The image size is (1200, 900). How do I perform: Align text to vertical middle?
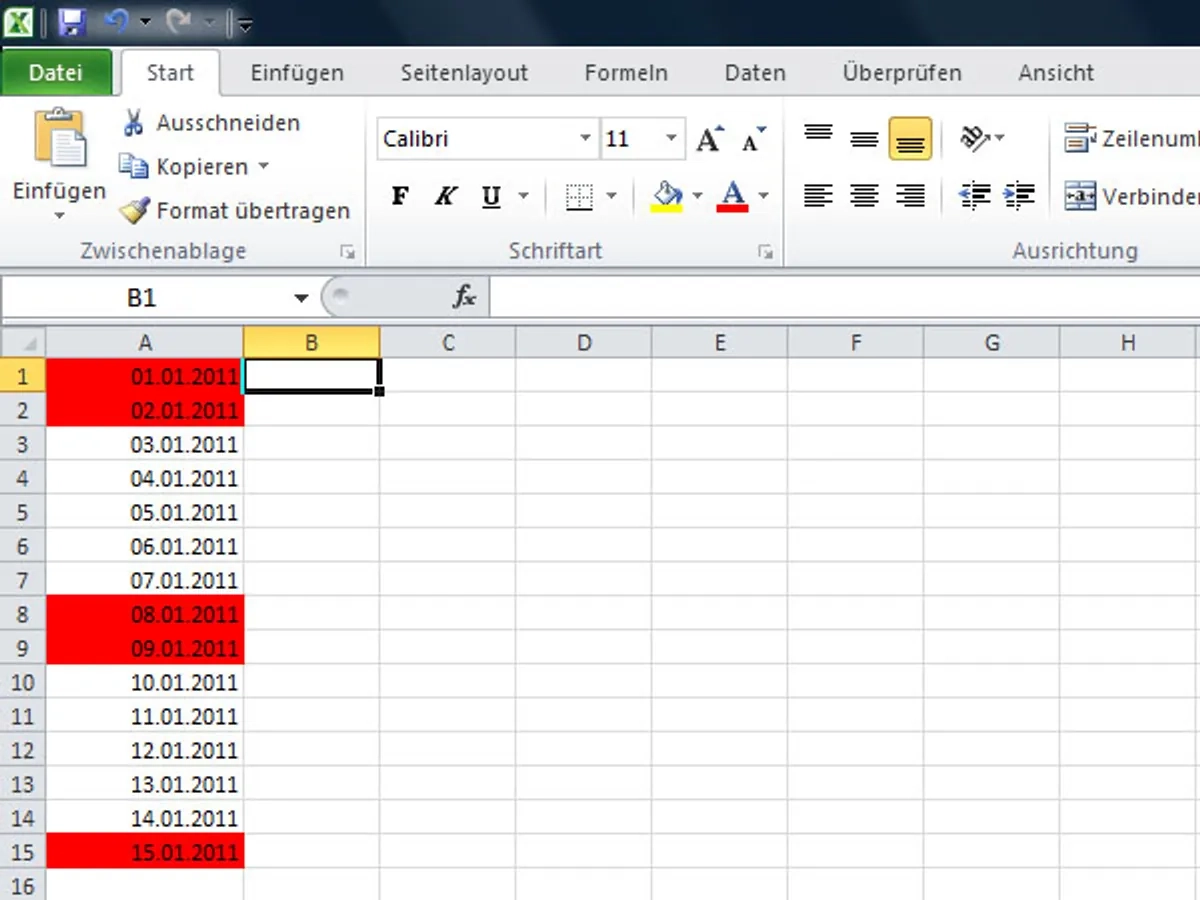click(864, 138)
